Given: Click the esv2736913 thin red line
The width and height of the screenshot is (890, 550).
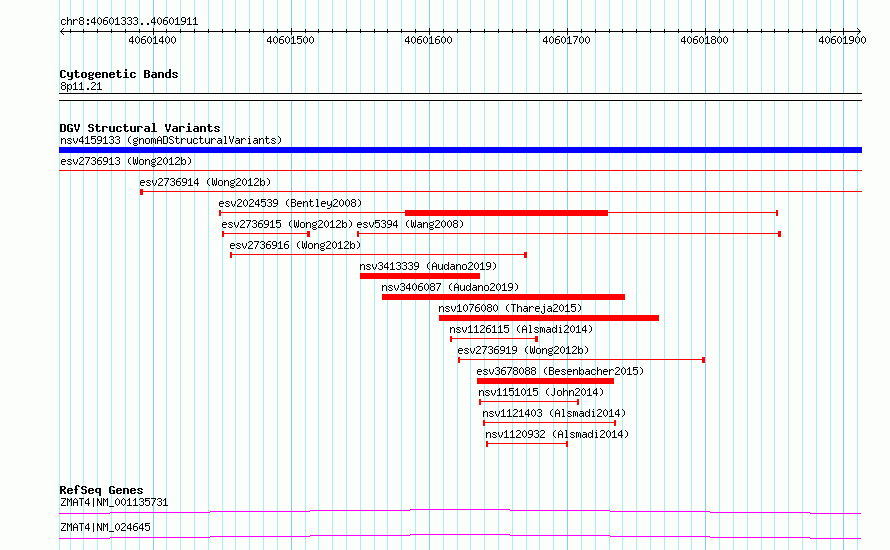Looking at the screenshot, I should click(x=460, y=171).
